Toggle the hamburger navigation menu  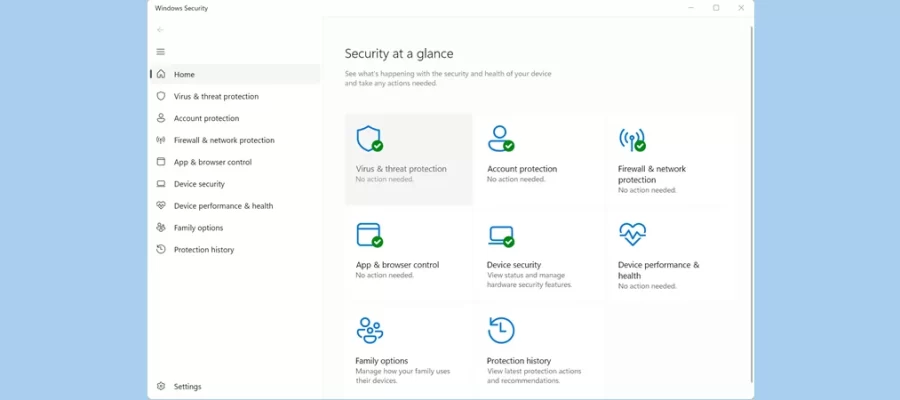pos(161,52)
